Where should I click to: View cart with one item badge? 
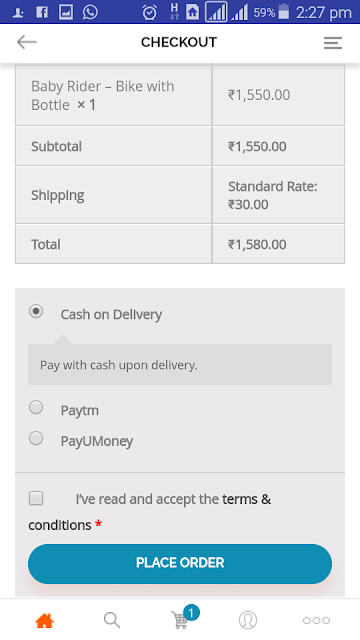(x=182, y=618)
